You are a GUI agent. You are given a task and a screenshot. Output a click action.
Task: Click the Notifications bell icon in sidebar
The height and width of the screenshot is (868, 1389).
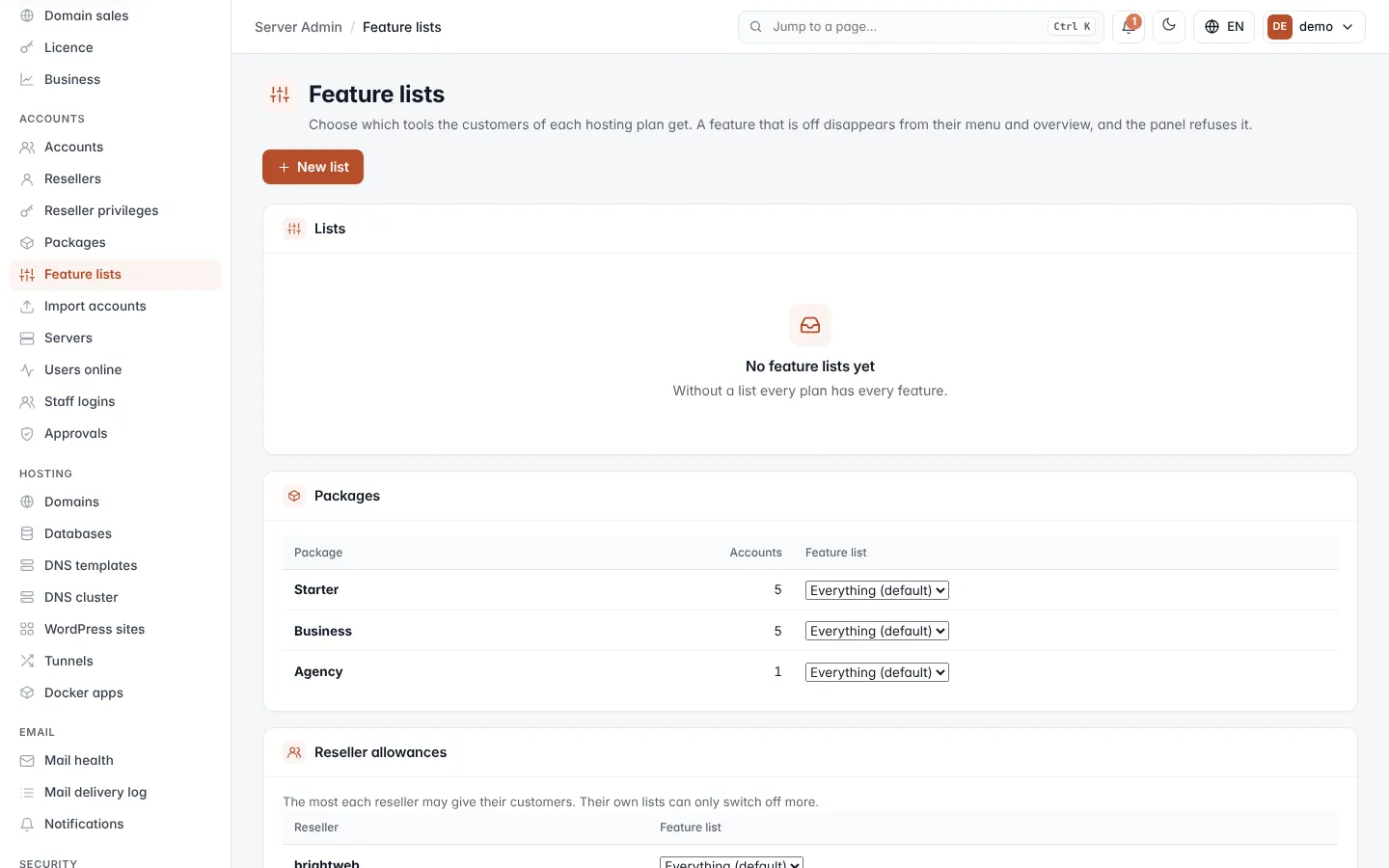27,824
